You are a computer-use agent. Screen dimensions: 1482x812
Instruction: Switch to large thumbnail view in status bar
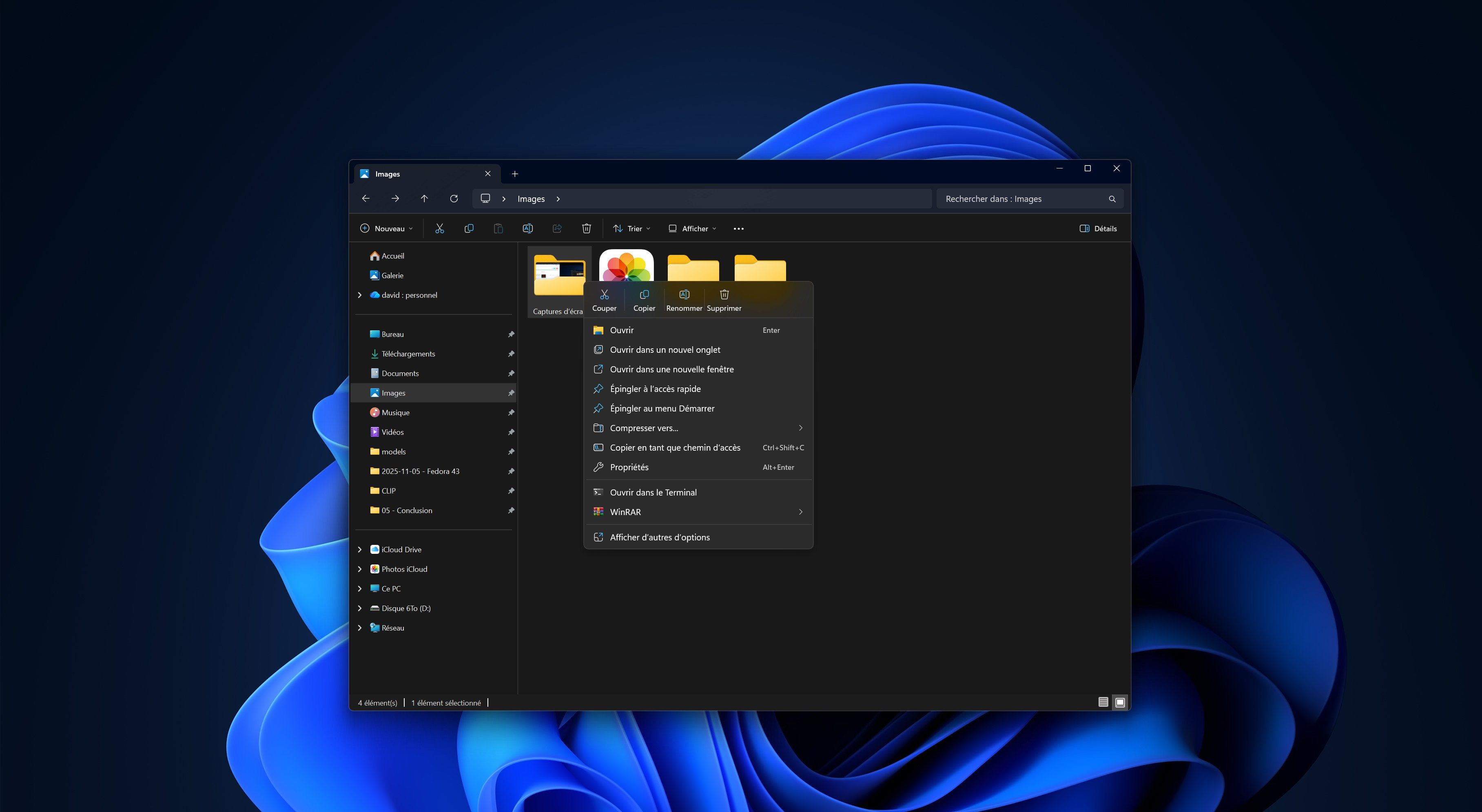tap(1119, 702)
